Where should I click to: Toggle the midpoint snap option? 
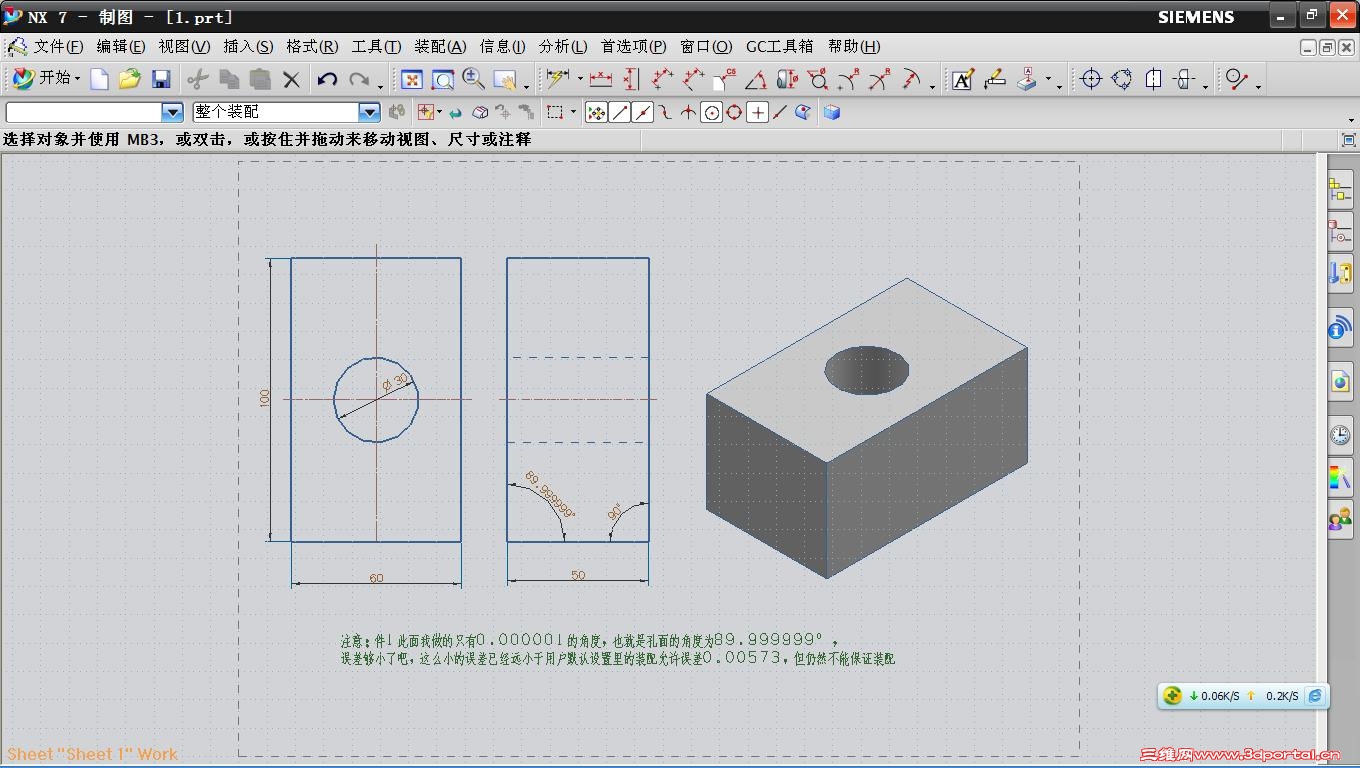tap(643, 113)
